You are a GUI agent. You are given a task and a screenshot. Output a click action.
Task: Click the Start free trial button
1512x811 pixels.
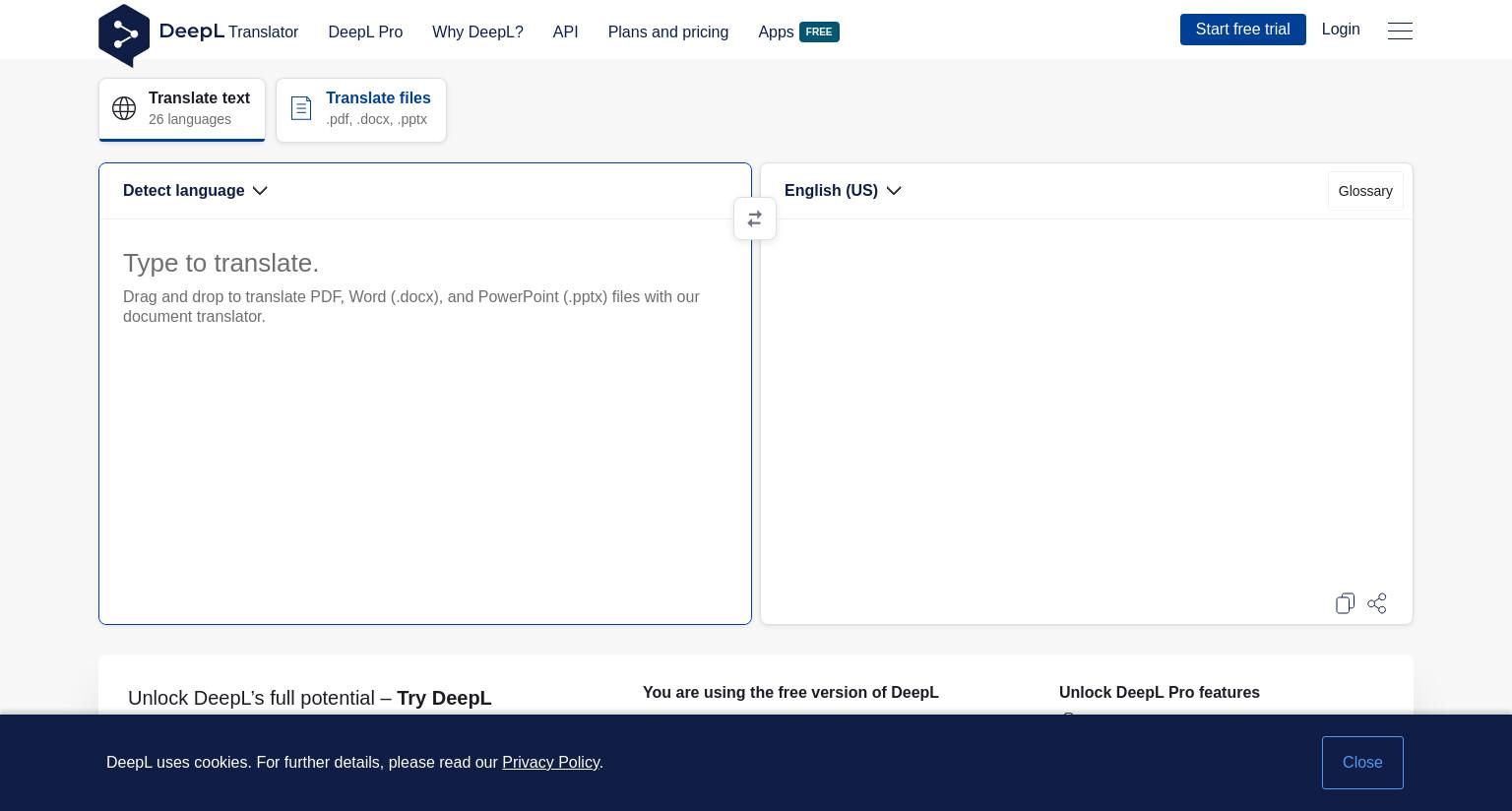tap(1243, 30)
